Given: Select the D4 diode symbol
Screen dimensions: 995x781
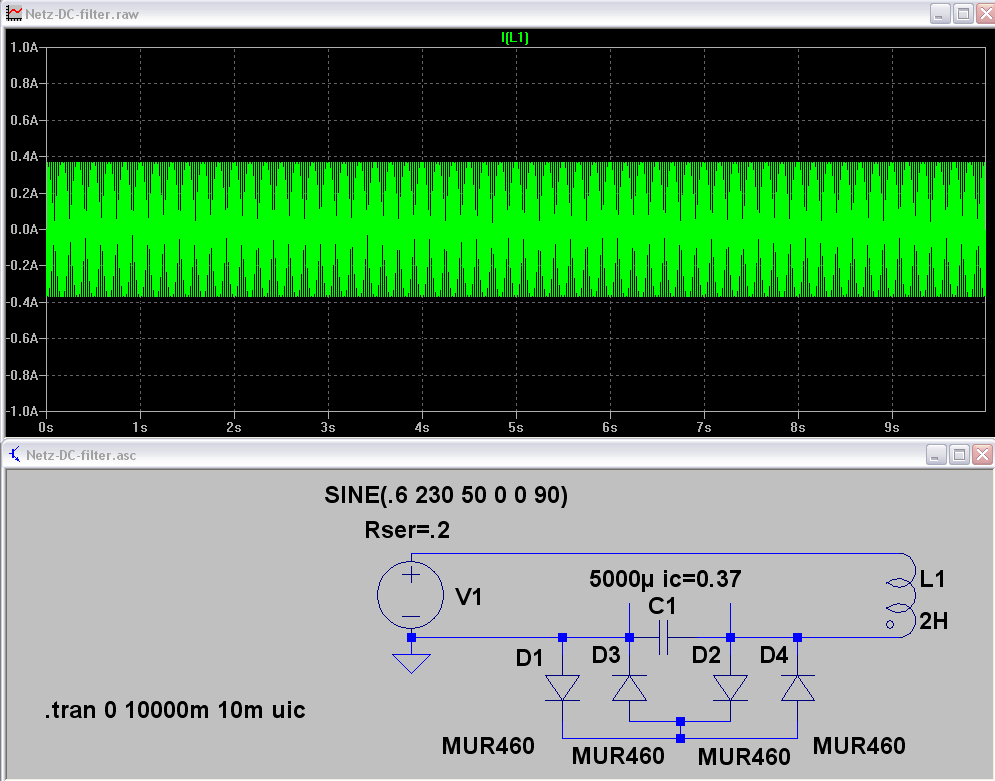Looking at the screenshot, I should pos(797,687).
